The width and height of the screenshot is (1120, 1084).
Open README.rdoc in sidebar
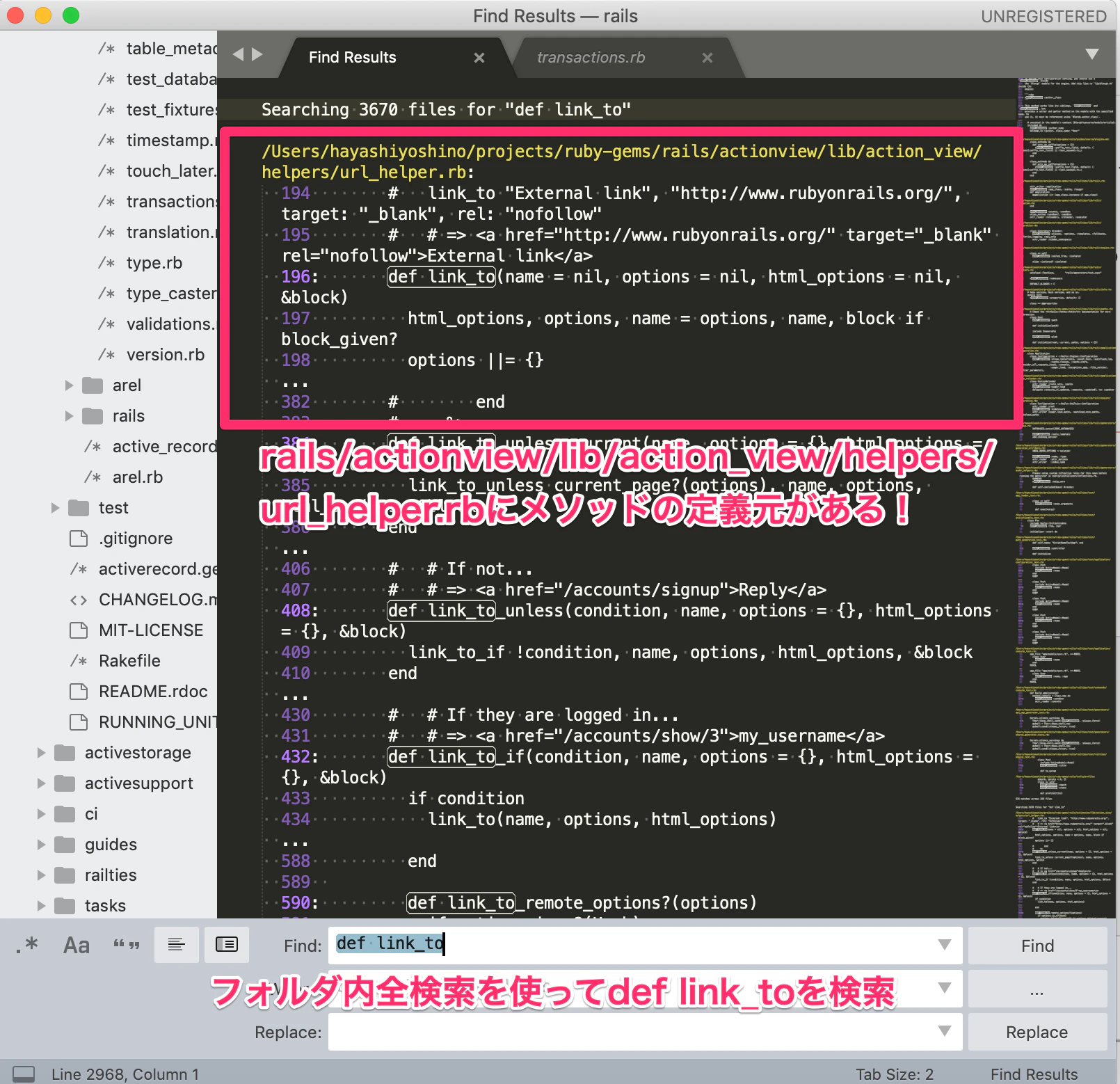153,692
